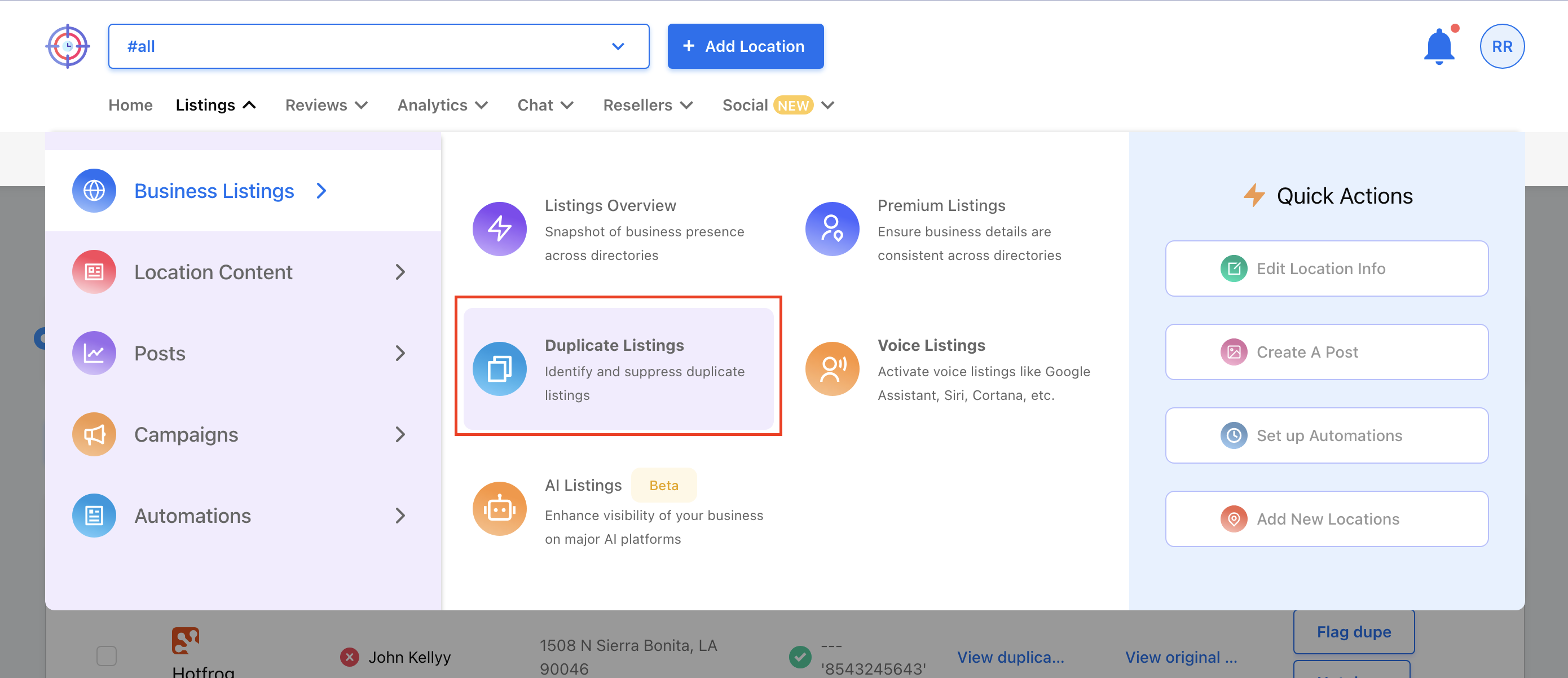Viewport: 1568px width, 678px height.
Task: Open Duplicate Listings menu entry
Action: point(618,369)
